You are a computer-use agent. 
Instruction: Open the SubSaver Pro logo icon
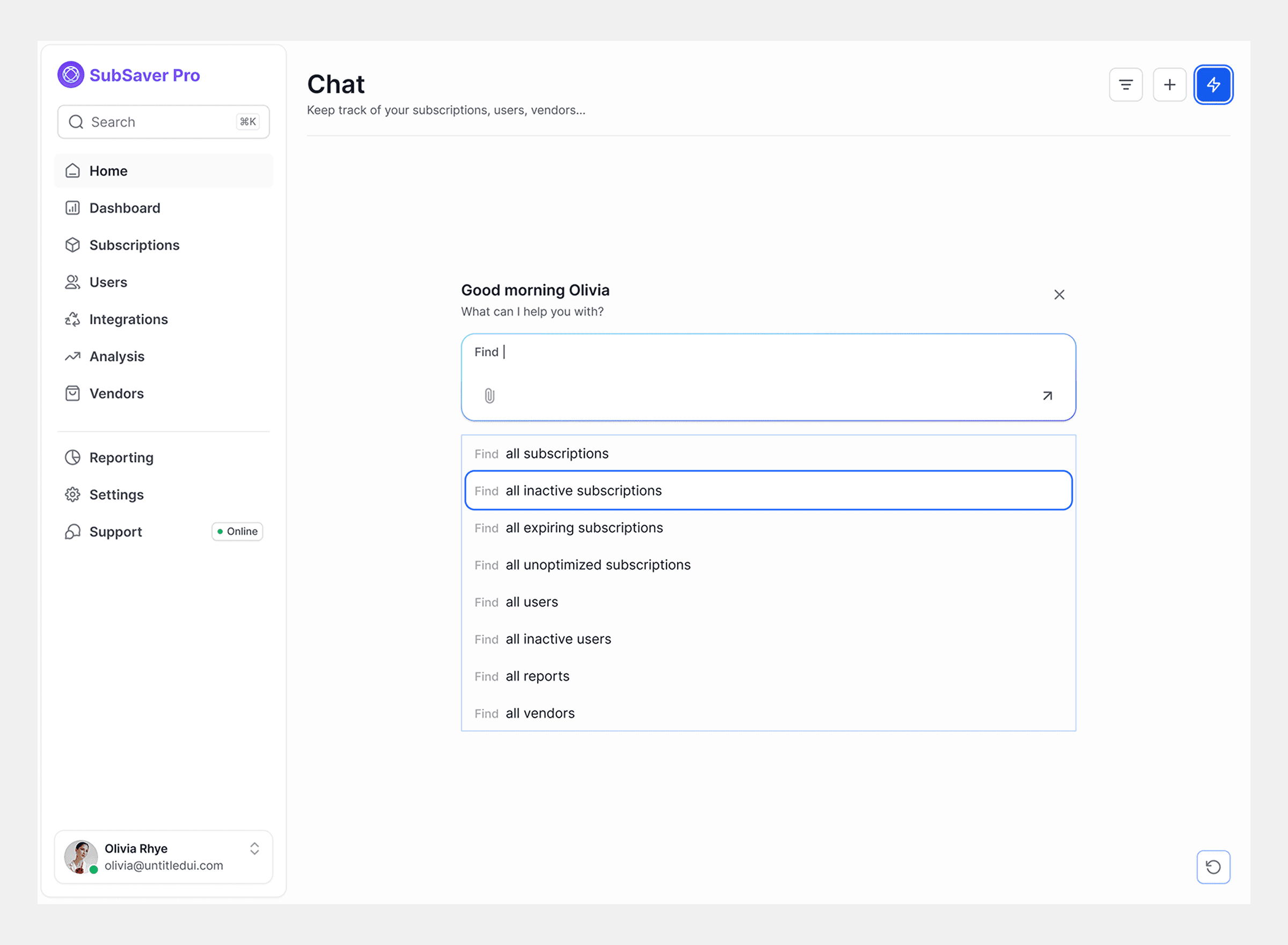tap(70, 74)
